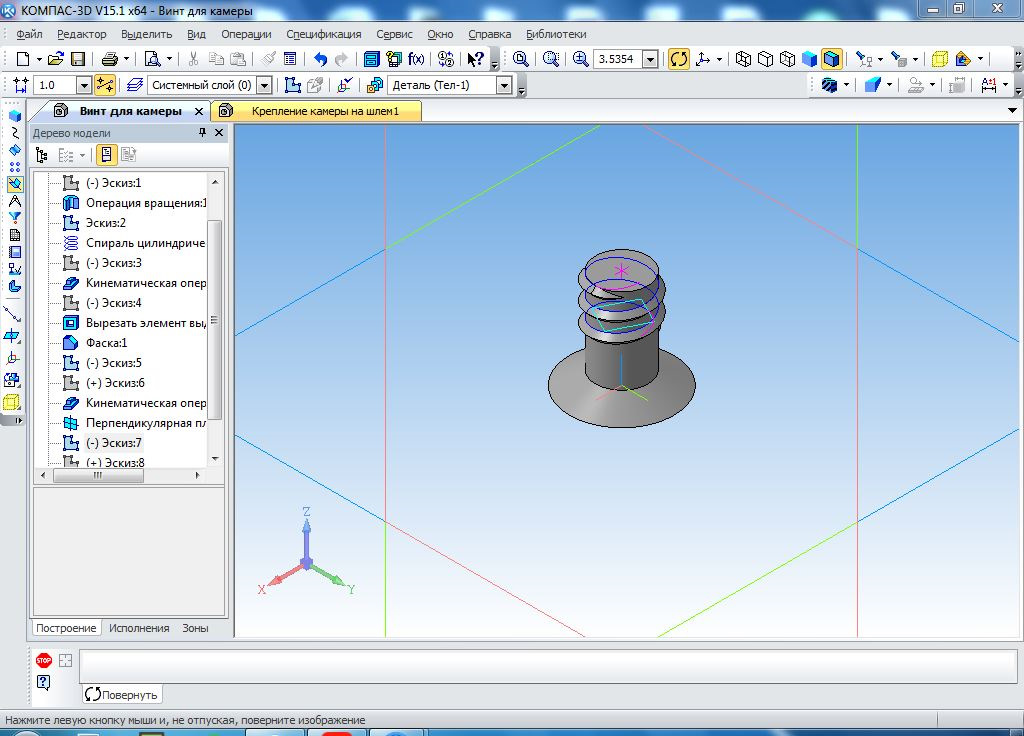Click the Print icon in the toolbar

point(110,59)
